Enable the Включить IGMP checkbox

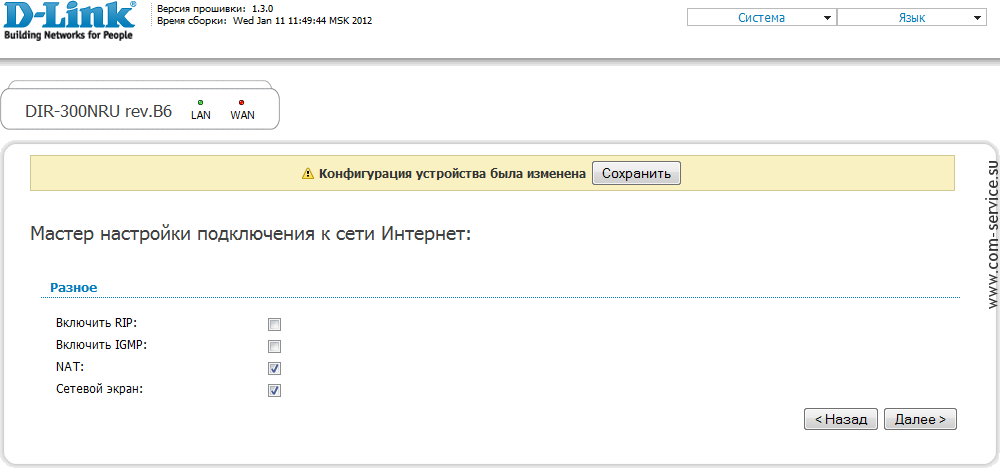tap(274, 347)
